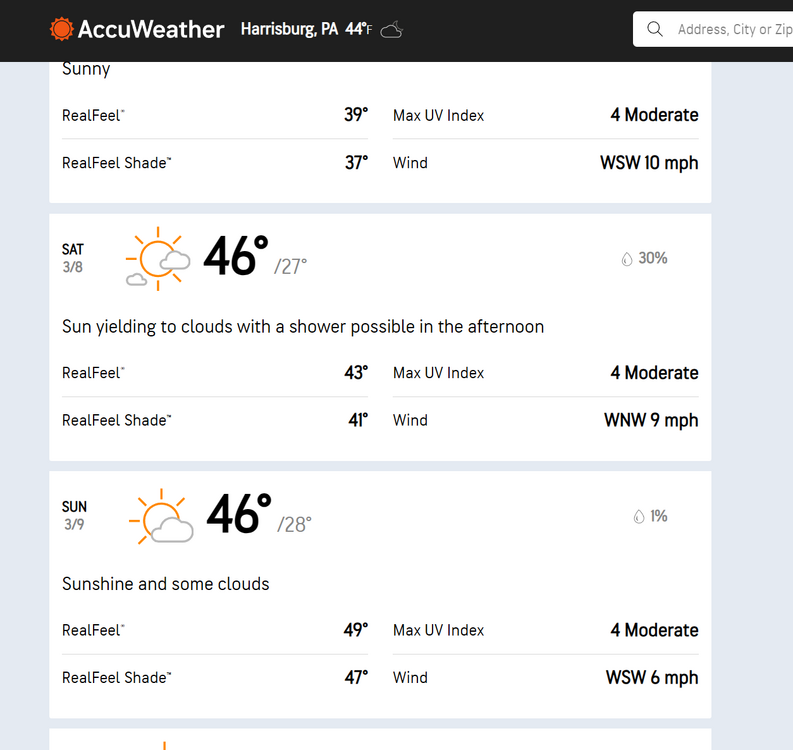
Task: Click the raindrop icon beside 30%
Action: tap(627, 259)
